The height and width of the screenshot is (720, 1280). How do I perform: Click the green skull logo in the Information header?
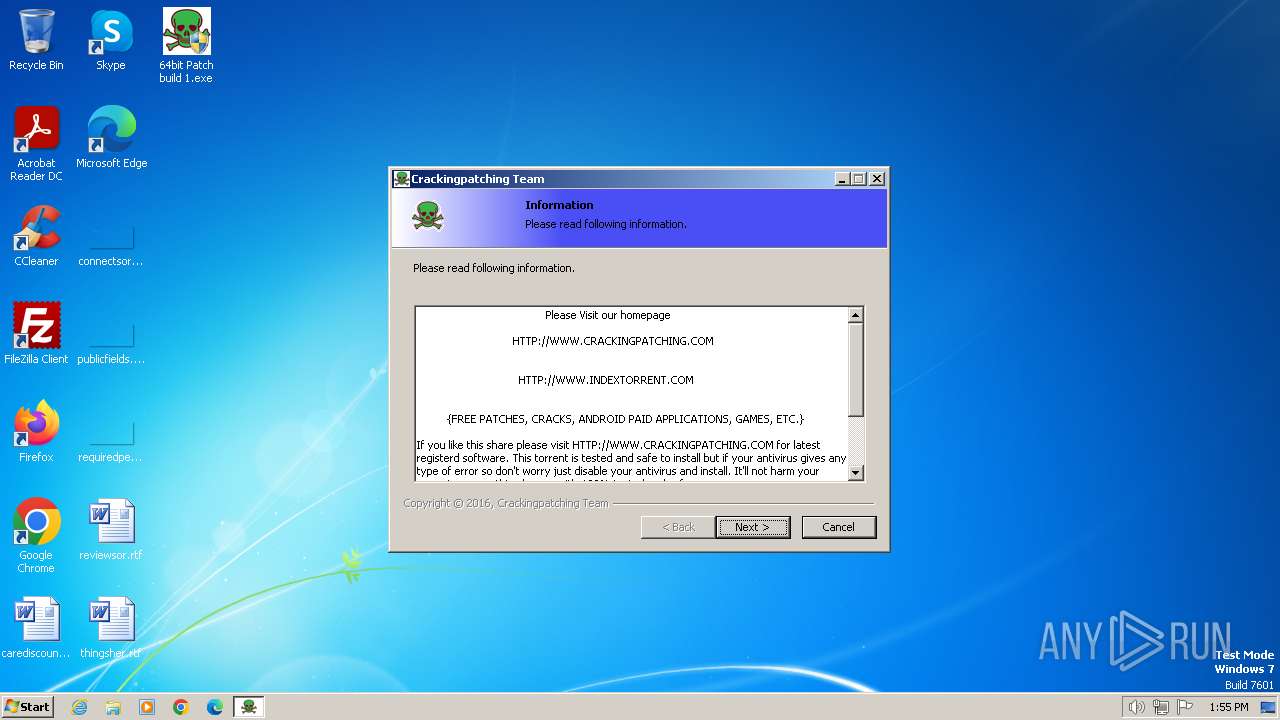428,216
